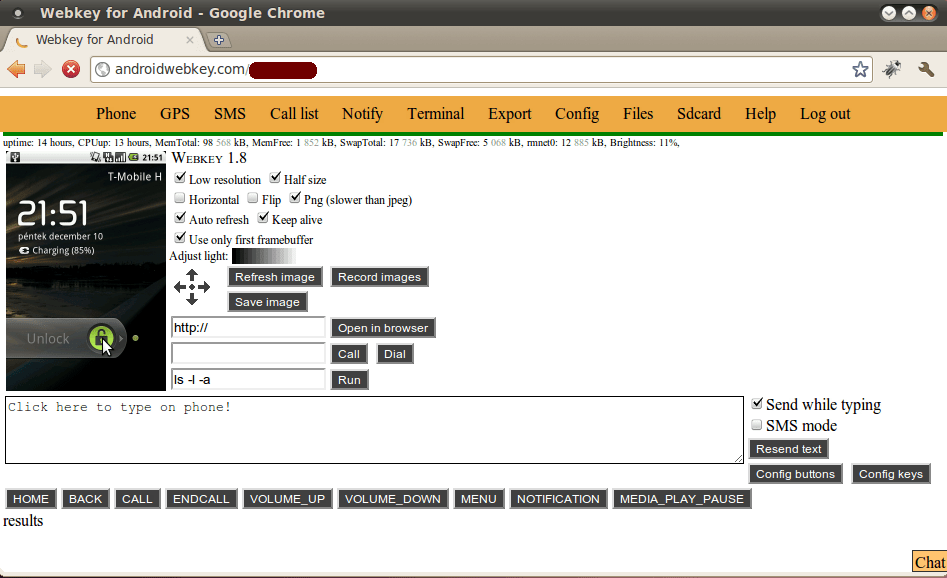Click the directional arrows cross icon

[192, 287]
